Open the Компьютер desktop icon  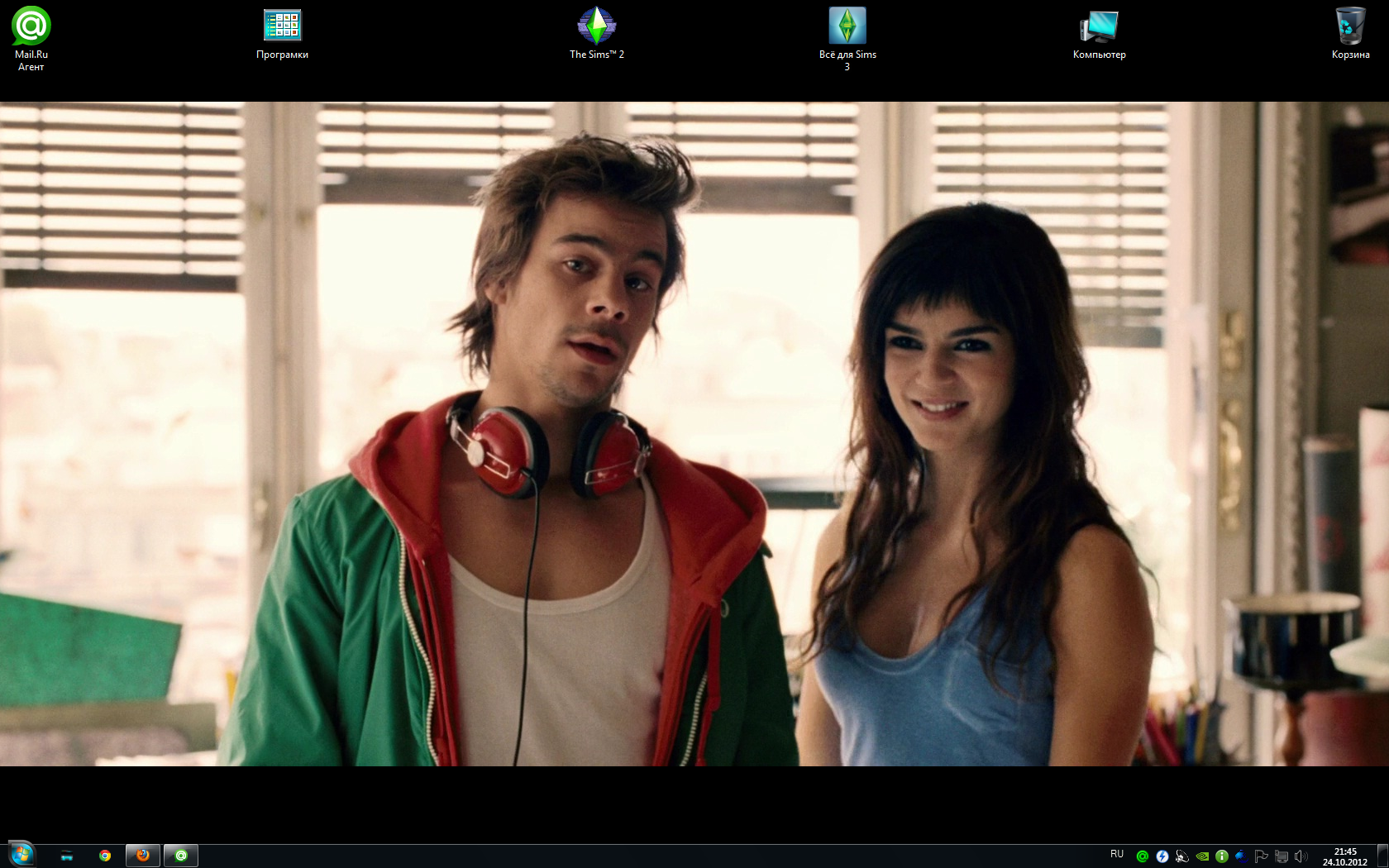pyautogui.click(x=1099, y=34)
